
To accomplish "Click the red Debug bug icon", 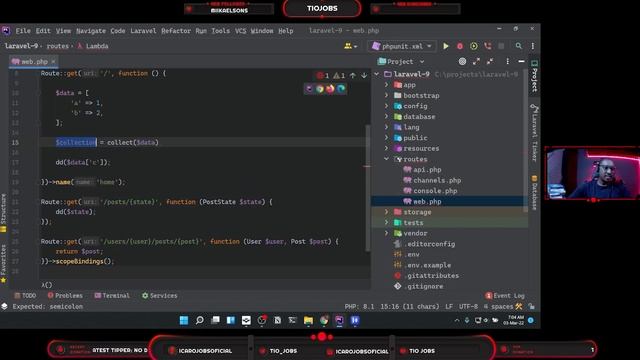I will click(460, 46).
